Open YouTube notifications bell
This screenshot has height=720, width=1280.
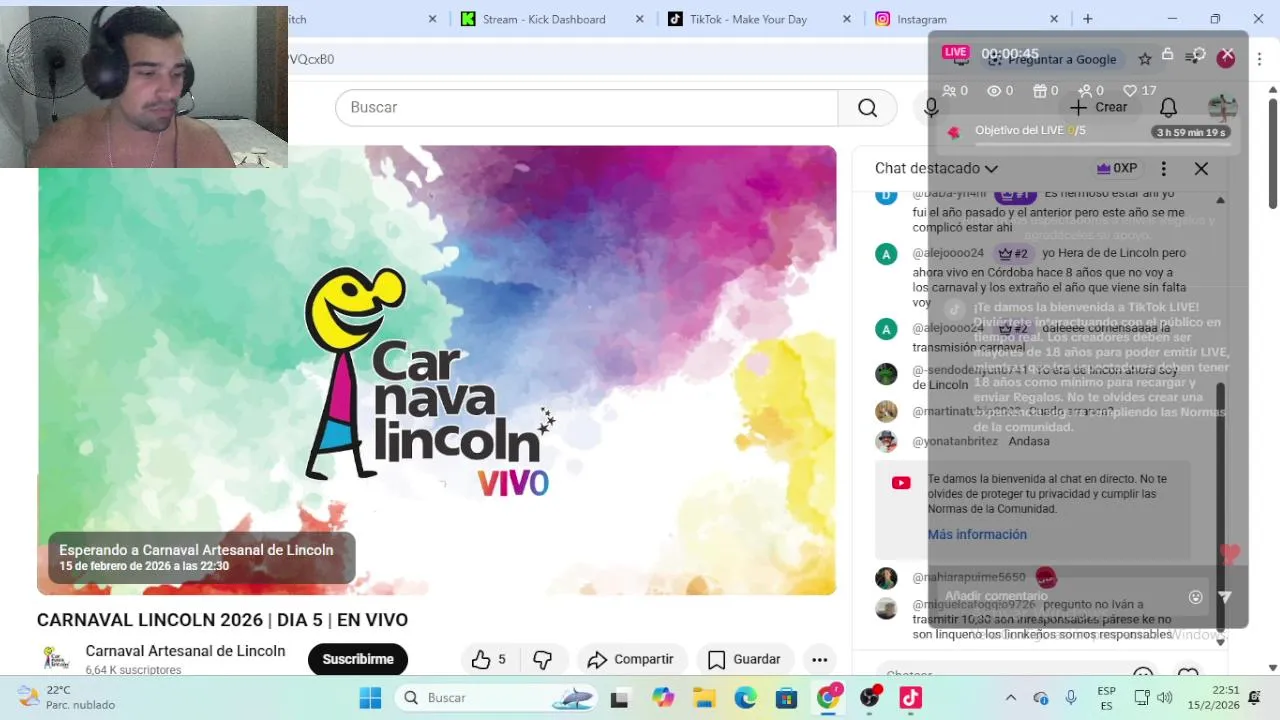point(1168,107)
